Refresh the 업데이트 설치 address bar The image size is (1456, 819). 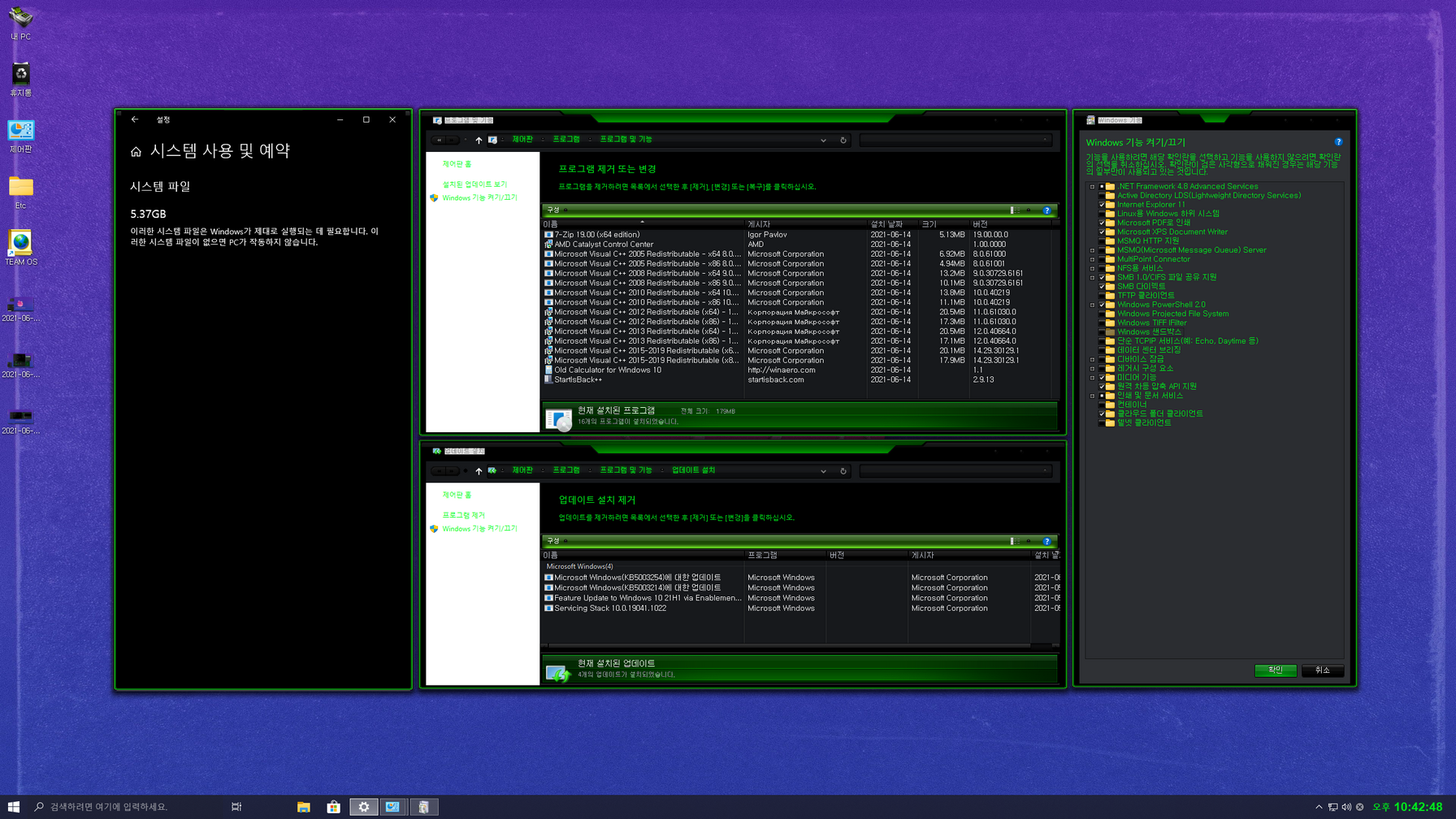[843, 470]
